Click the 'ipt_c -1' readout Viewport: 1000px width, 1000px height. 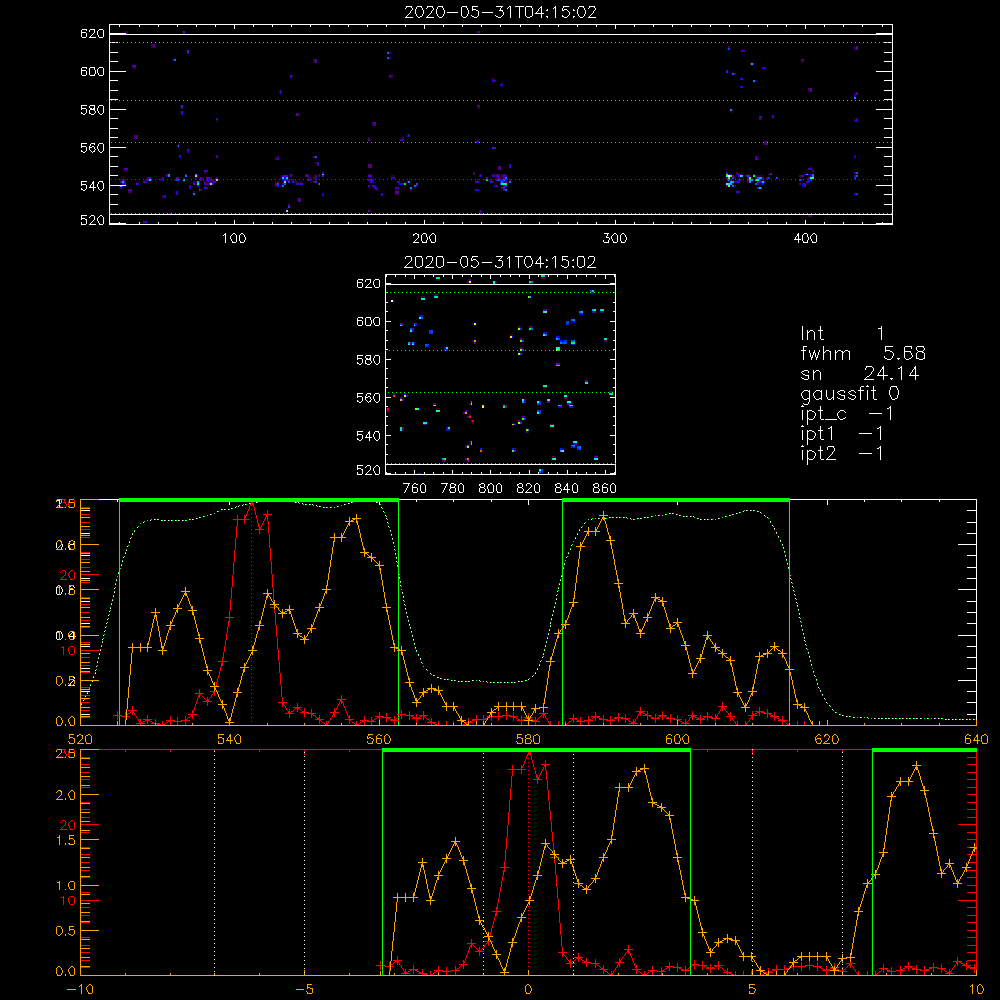[x=847, y=414]
